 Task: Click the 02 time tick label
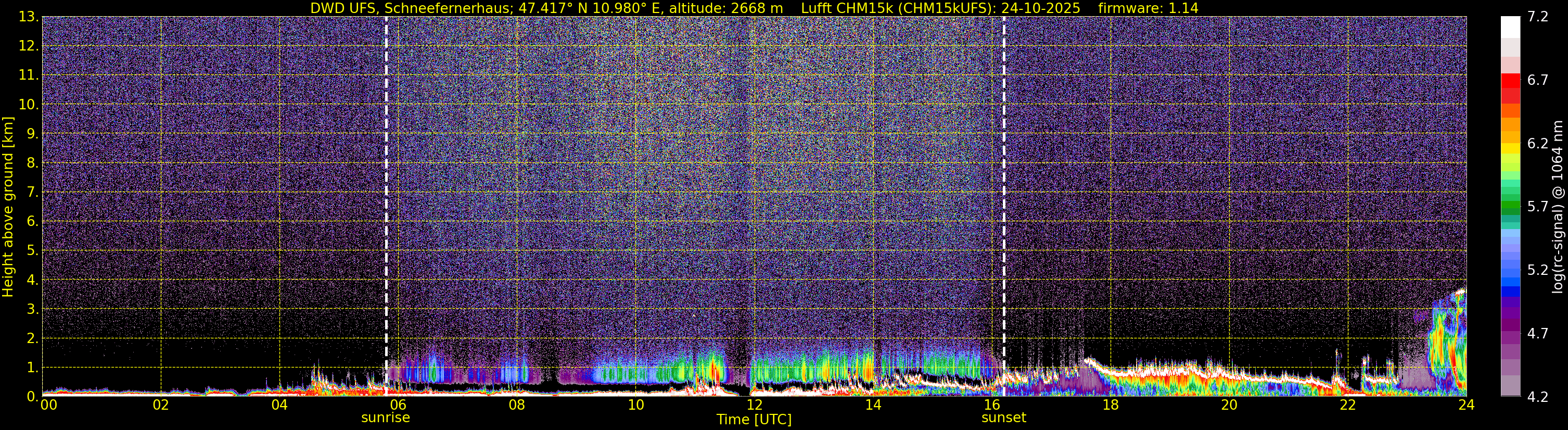pyautogui.click(x=161, y=405)
